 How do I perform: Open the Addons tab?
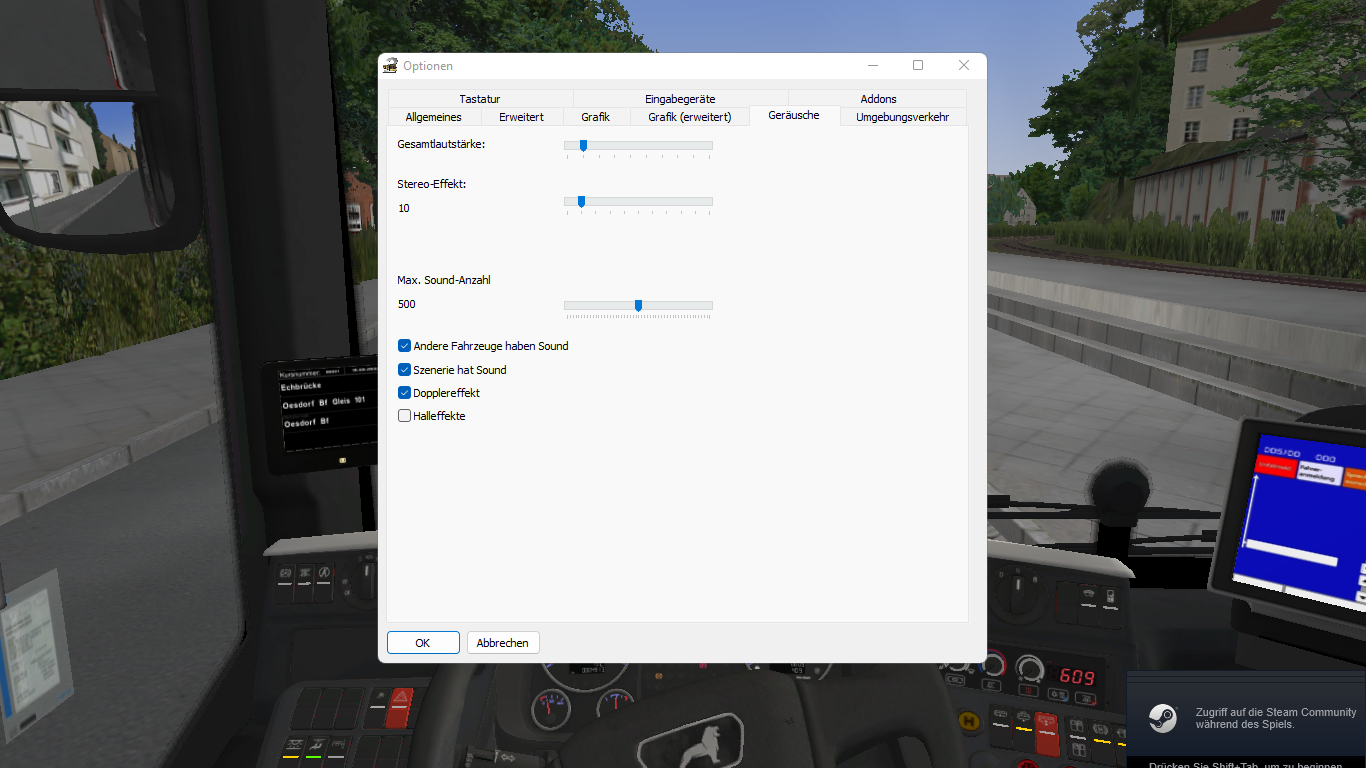pos(878,99)
